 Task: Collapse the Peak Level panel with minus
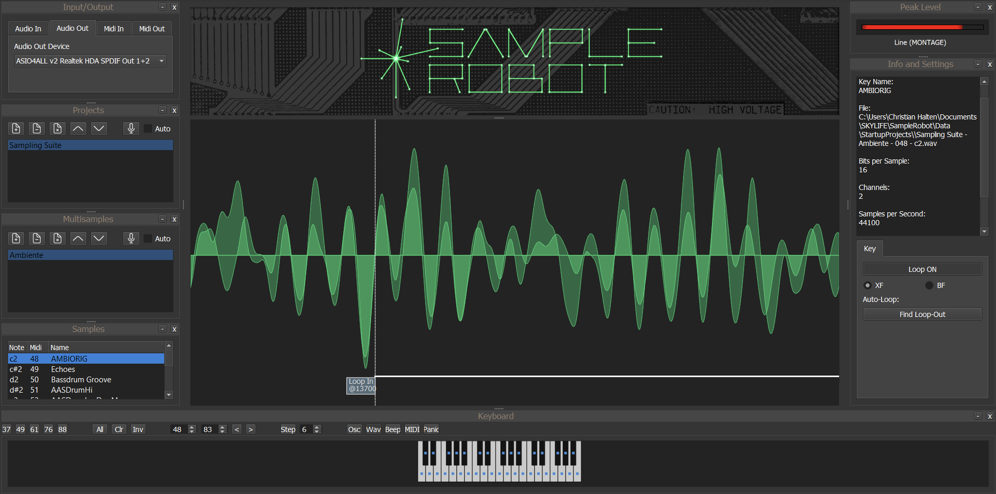click(978, 7)
